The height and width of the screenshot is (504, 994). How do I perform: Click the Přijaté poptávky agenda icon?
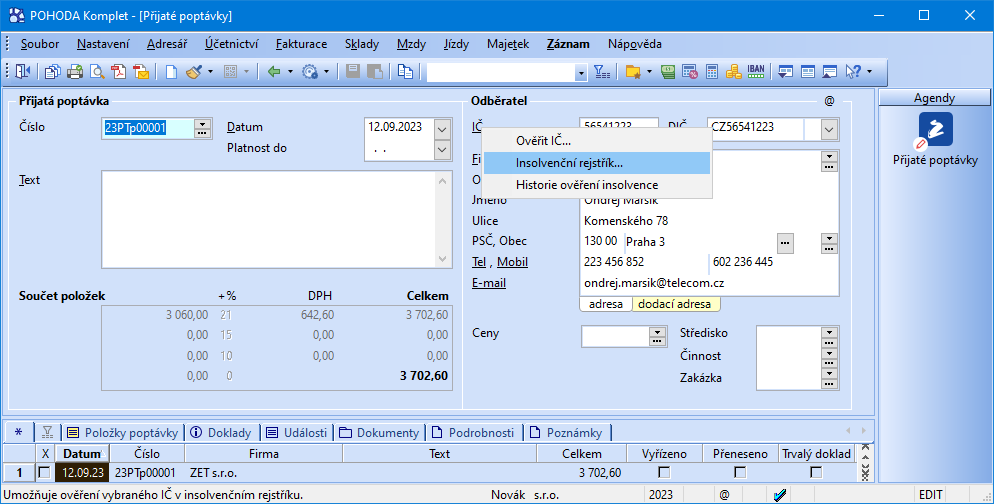[936, 130]
